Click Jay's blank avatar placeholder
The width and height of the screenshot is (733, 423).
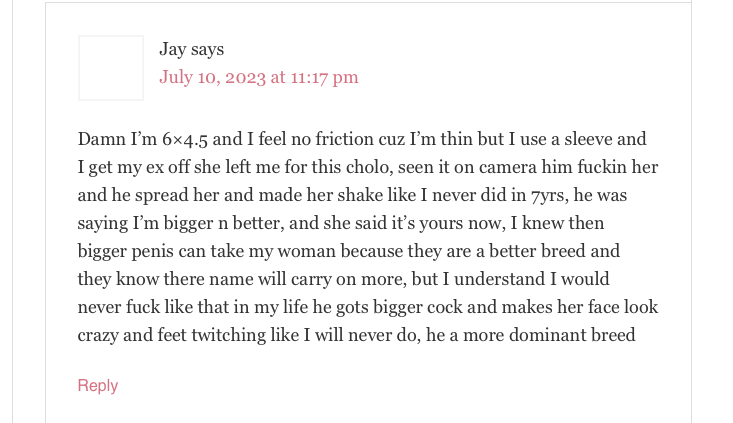coord(111,68)
